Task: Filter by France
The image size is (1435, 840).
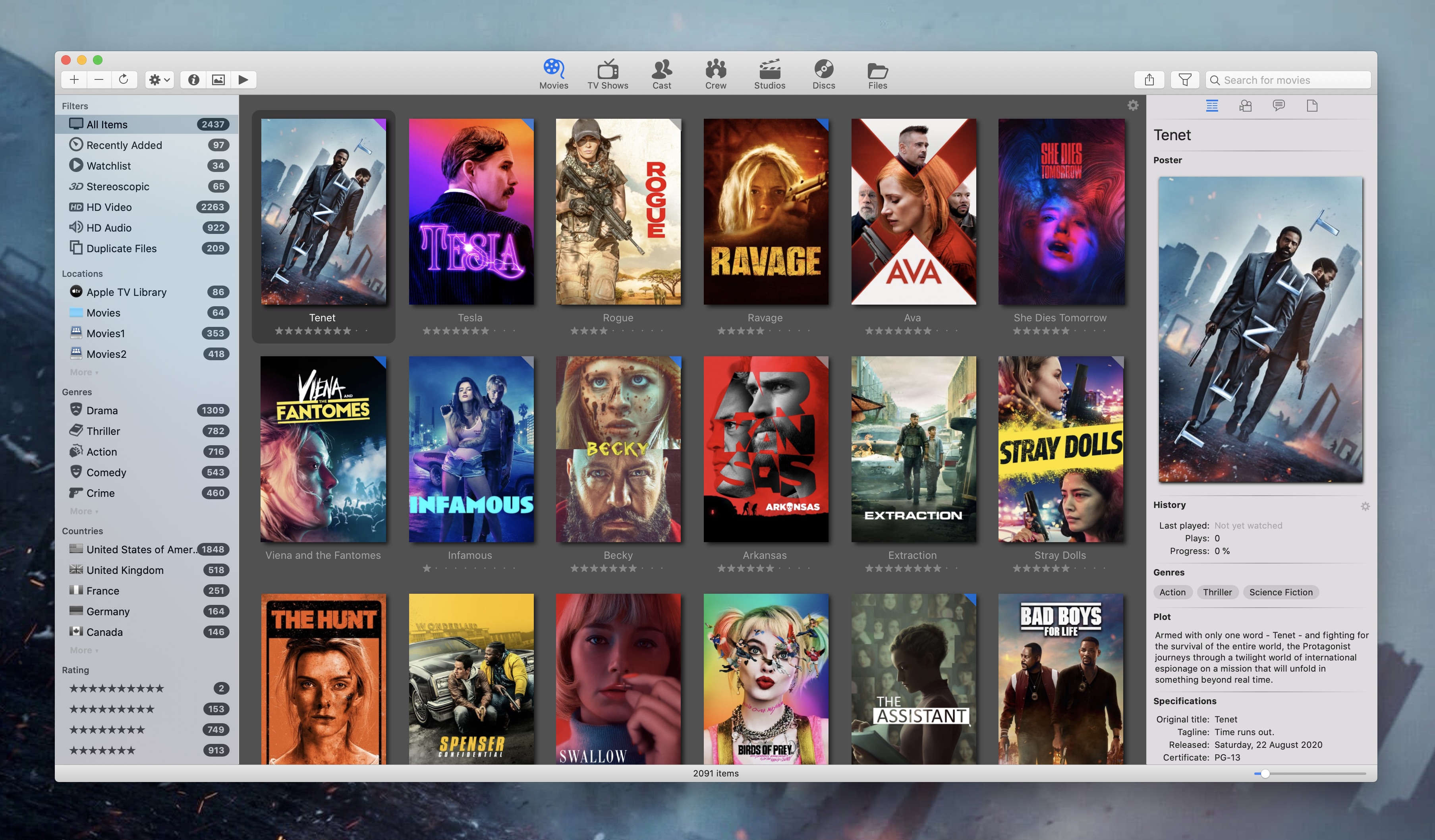Action: 146,591
